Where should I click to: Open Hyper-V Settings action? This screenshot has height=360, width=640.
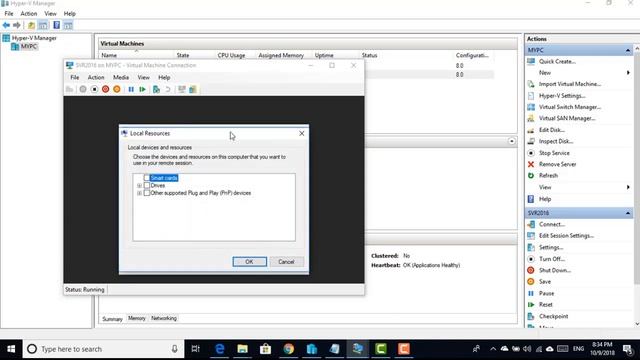562,96
